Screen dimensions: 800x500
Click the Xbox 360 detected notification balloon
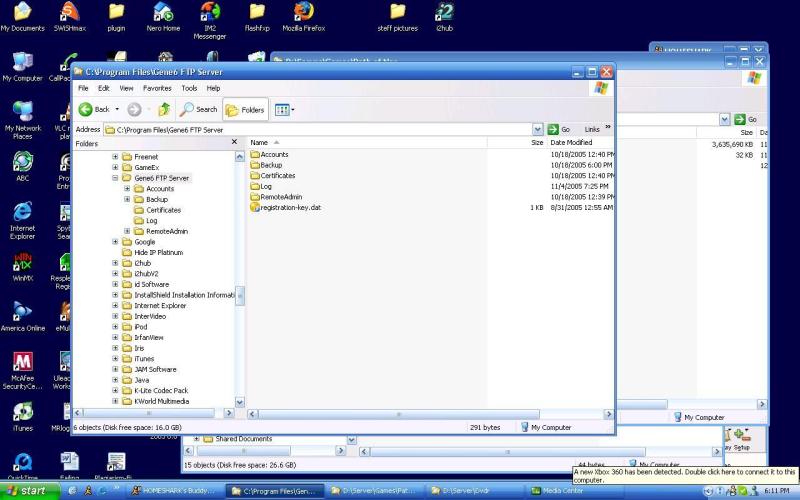pyautogui.click(x=684, y=476)
